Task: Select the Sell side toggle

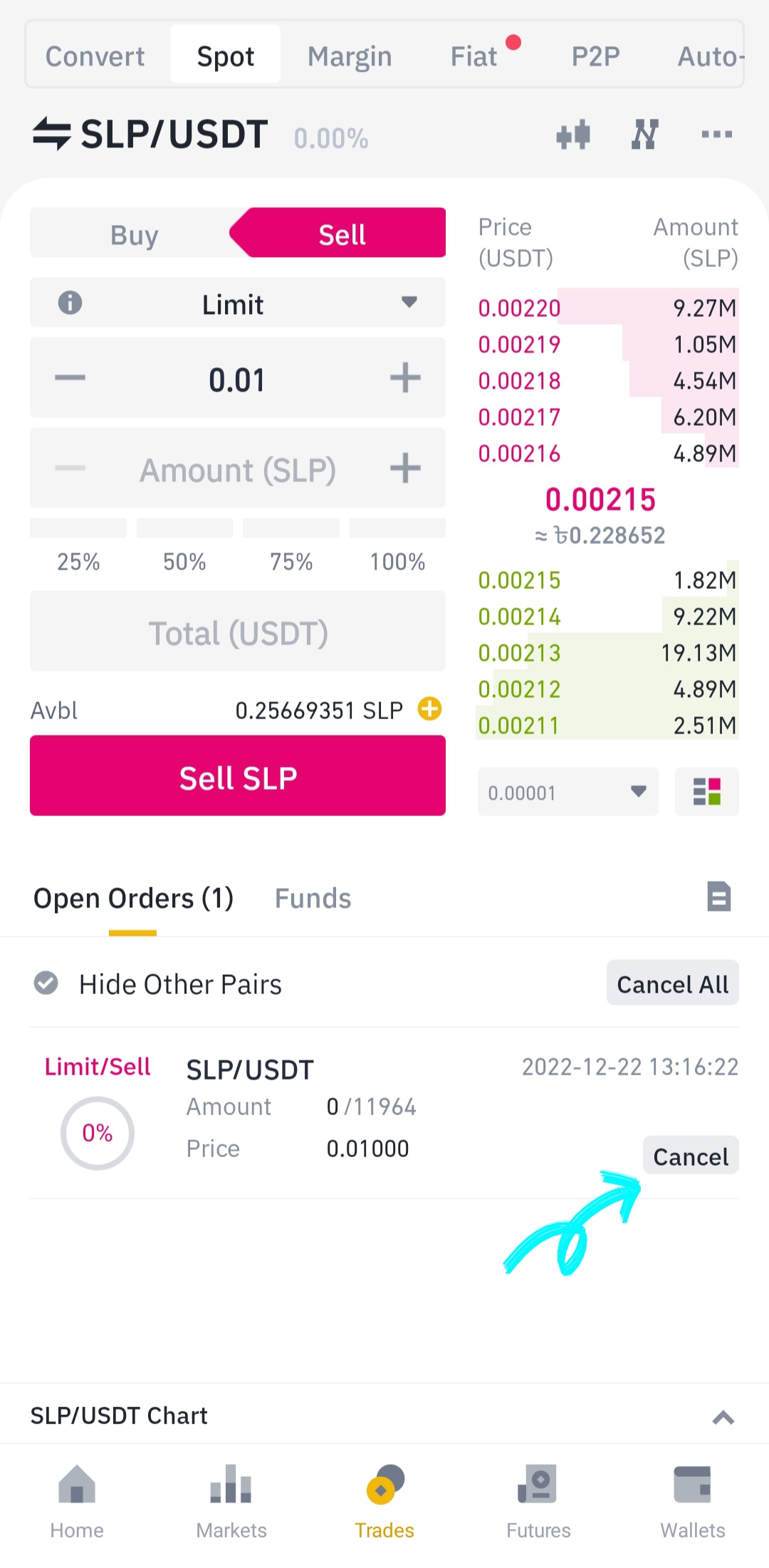Action: (341, 233)
